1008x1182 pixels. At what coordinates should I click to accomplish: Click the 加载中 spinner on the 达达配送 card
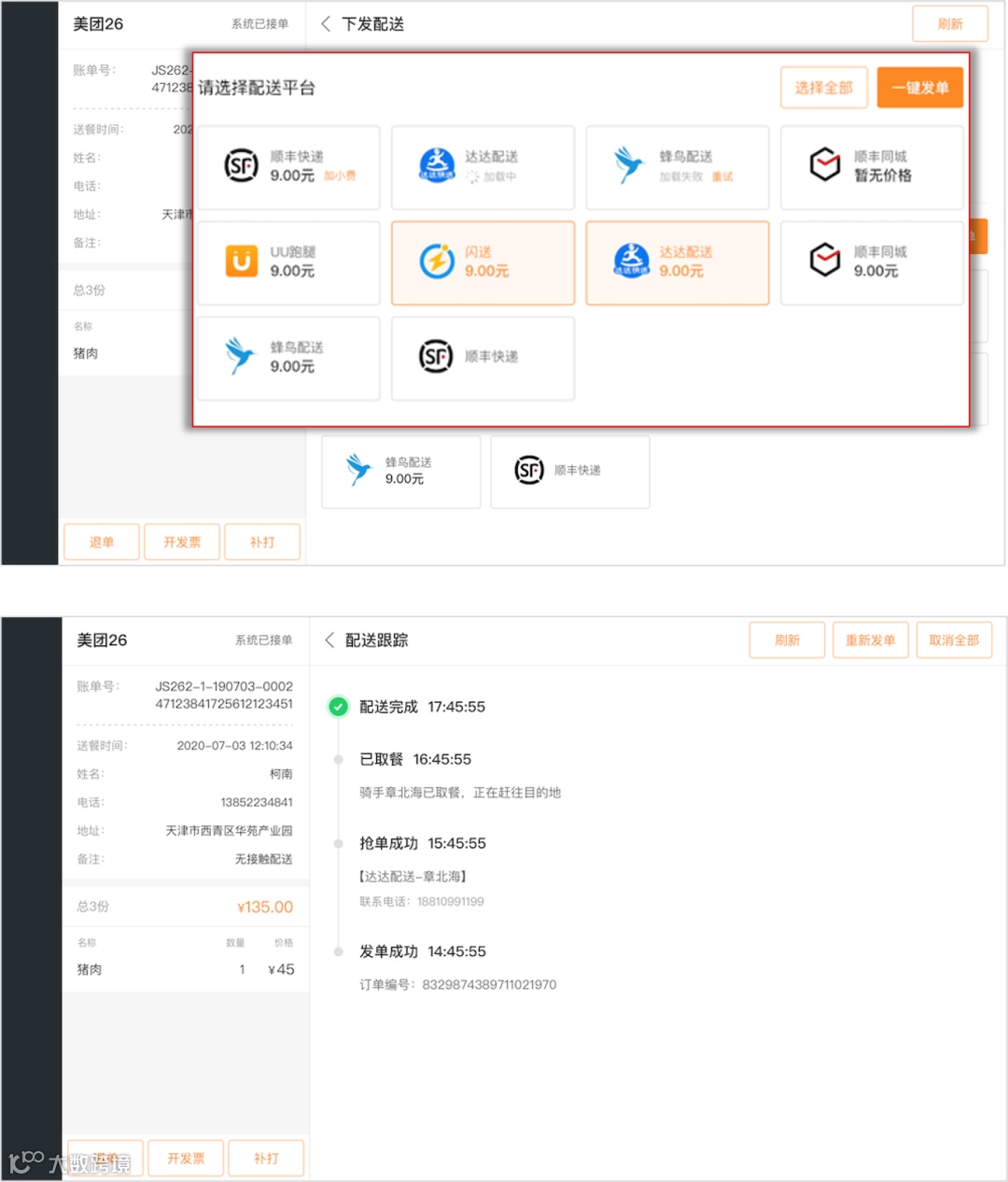(x=472, y=176)
